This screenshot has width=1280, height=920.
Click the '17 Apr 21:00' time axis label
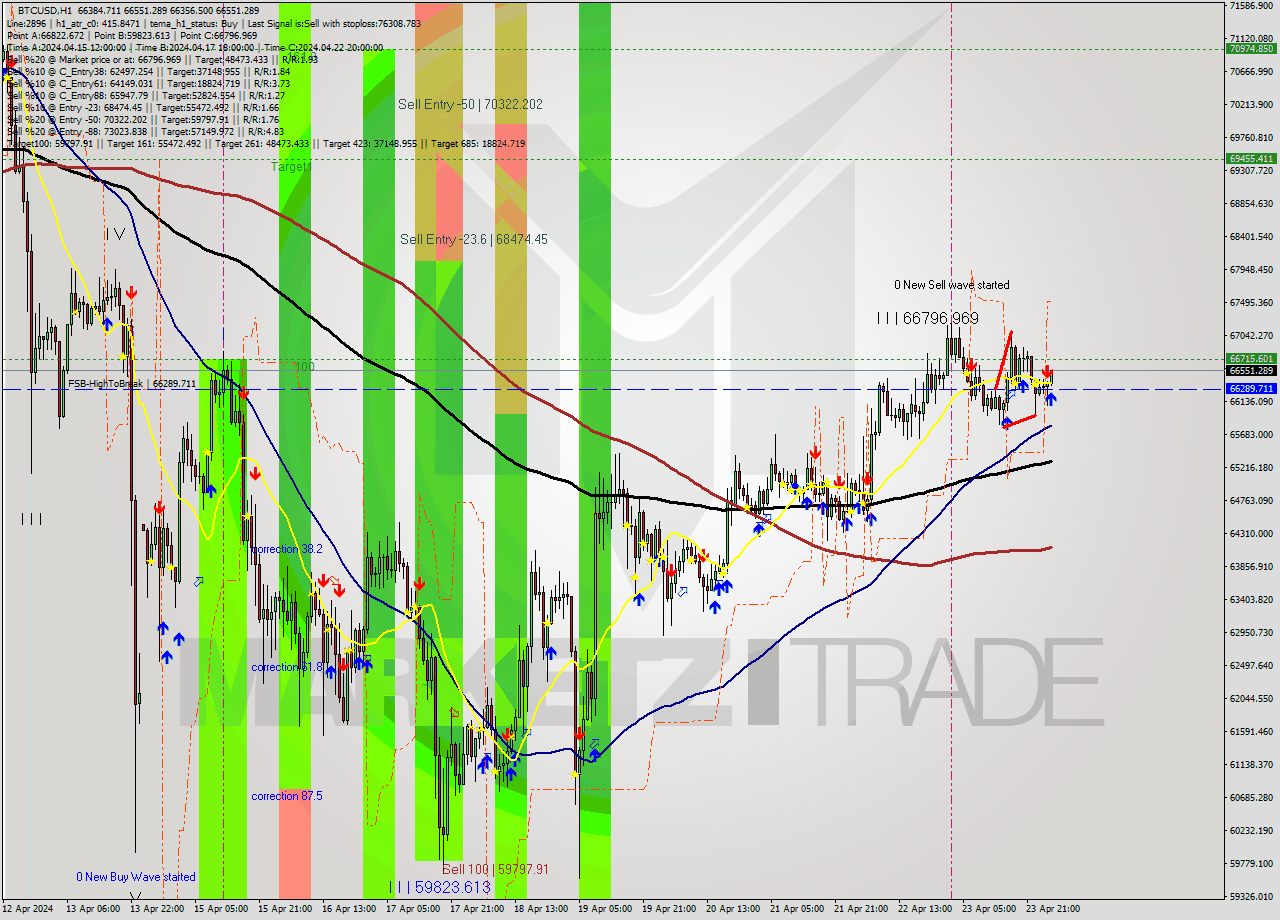coord(478,910)
